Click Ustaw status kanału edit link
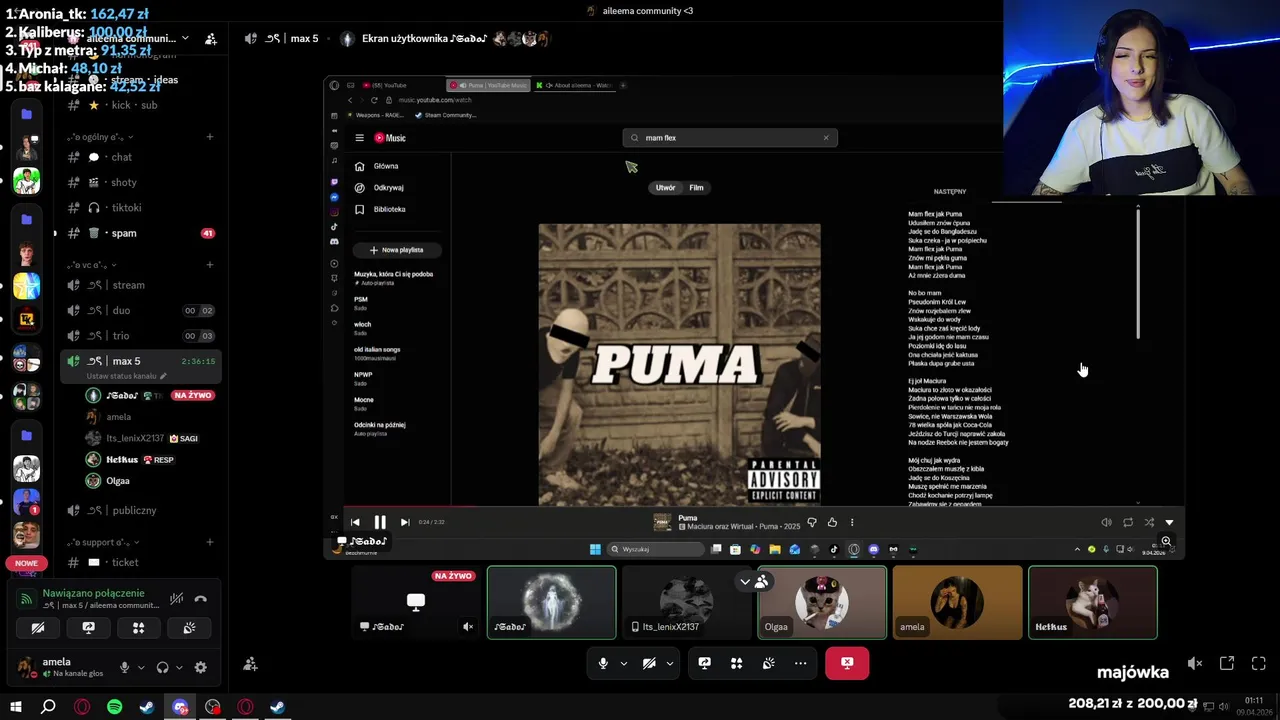The height and width of the screenshot is (720, 1280). click(126, 376)
